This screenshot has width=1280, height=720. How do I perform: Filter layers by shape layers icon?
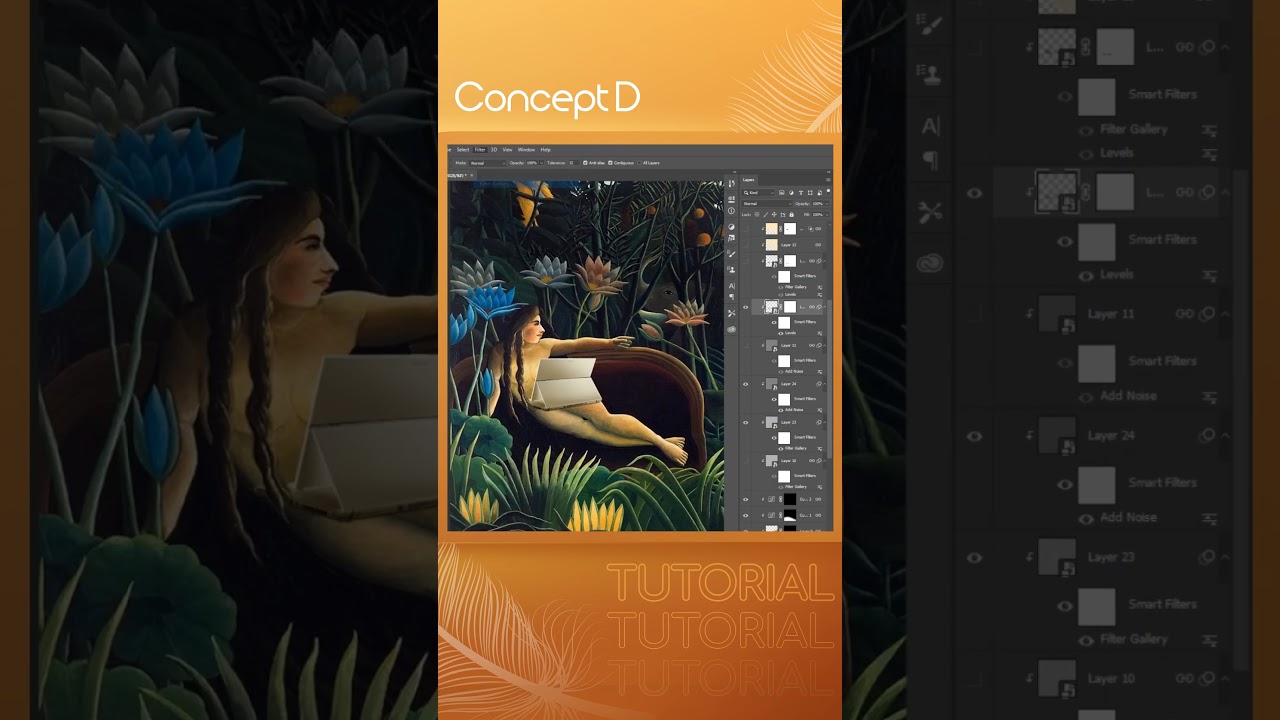810,193
